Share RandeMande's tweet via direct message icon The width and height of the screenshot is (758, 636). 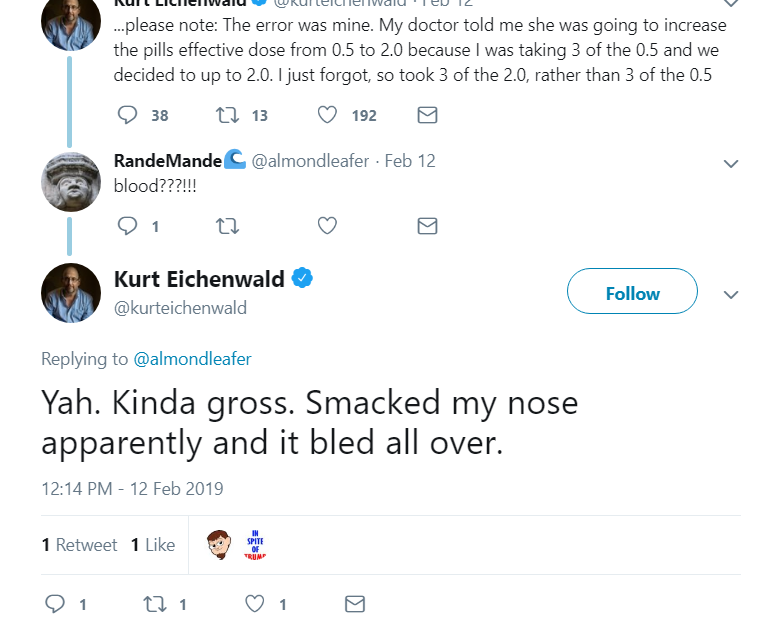(x=427, y=226)
